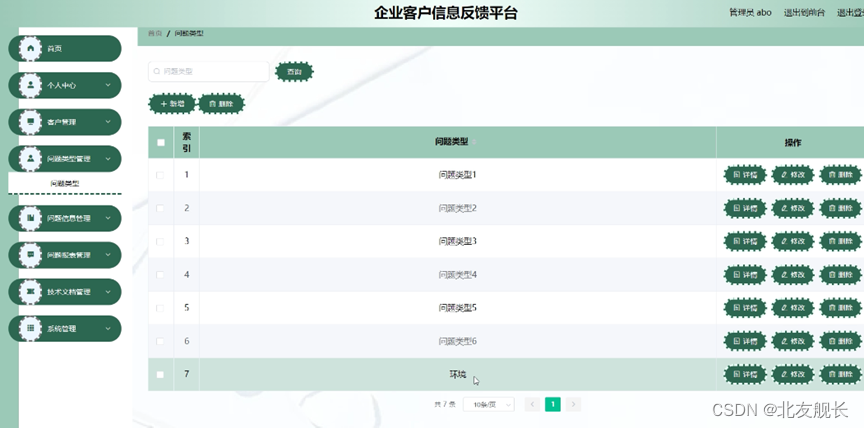Screen dimensions: 864x428
Task: Check the row 6 checkbox
Action: 160,341
